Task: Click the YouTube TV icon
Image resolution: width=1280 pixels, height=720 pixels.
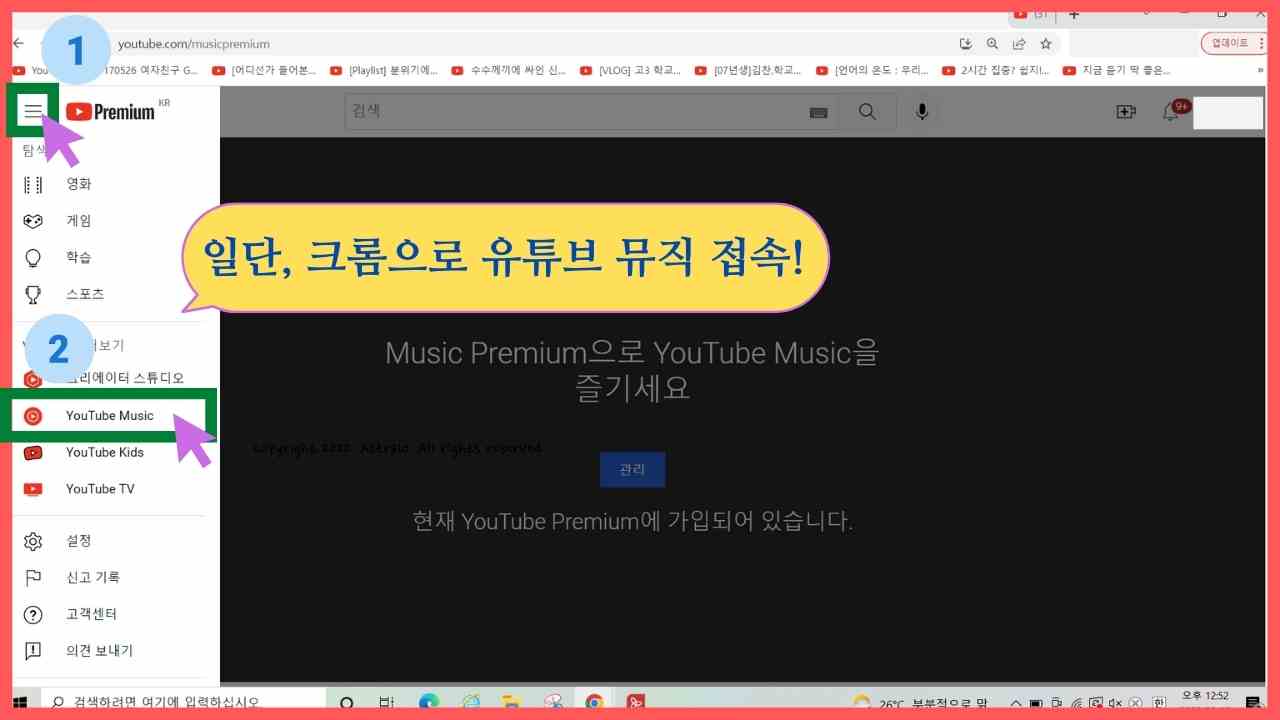Action: click(x=33, y=489)
